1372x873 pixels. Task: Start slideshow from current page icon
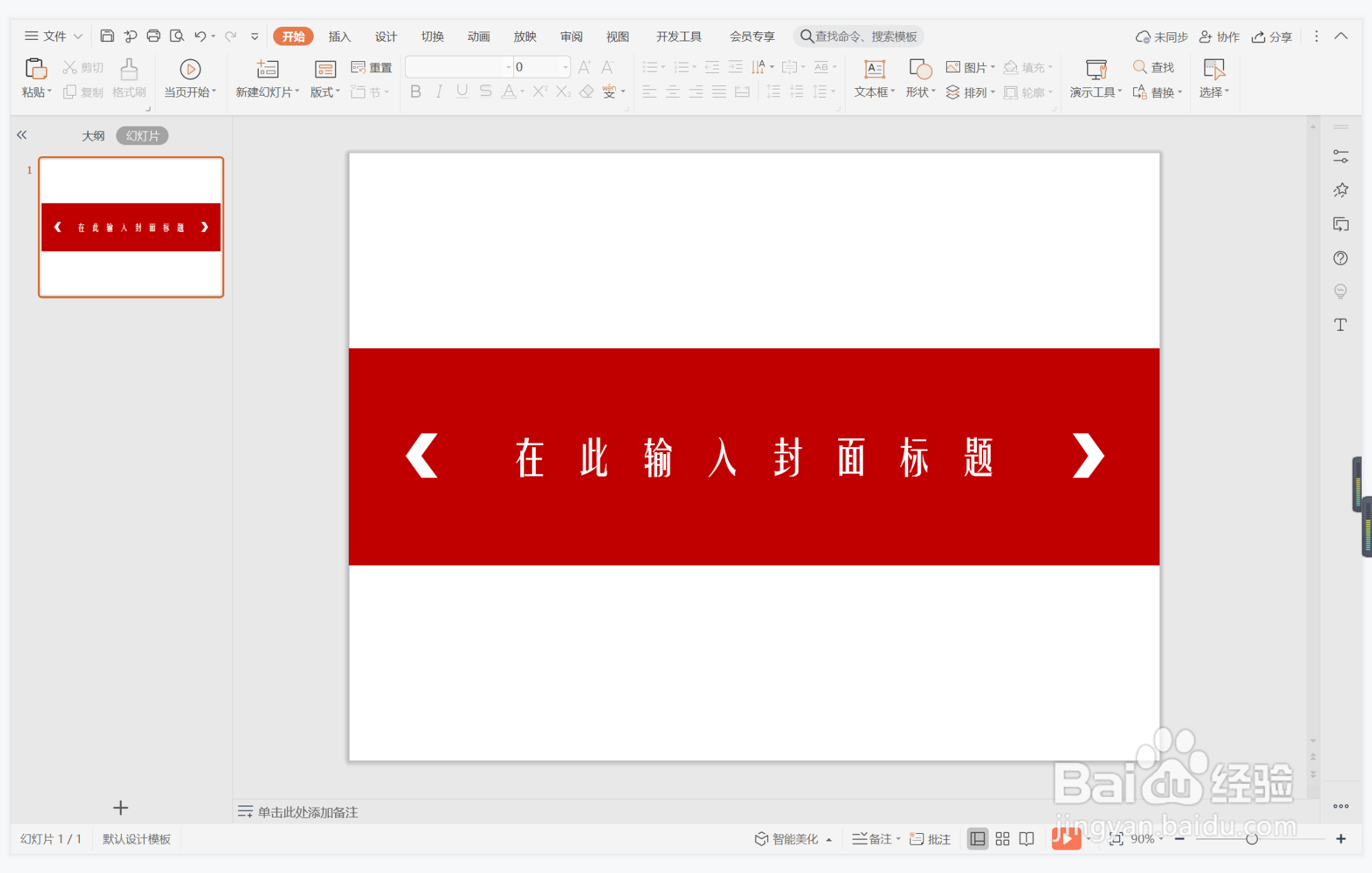point(190,69)
